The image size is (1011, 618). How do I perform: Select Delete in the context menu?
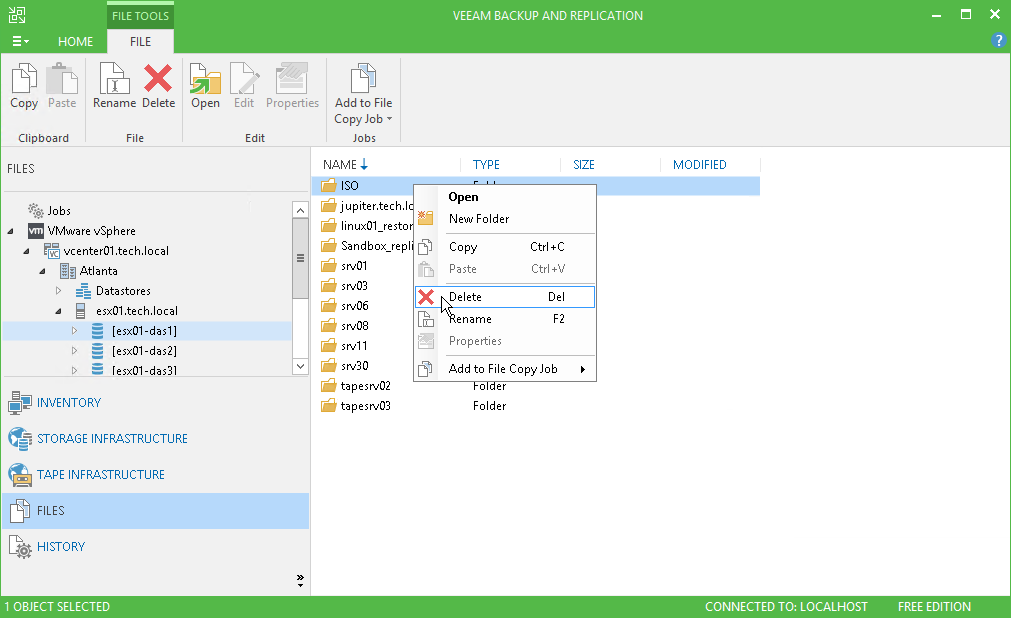tap(504, 297)
